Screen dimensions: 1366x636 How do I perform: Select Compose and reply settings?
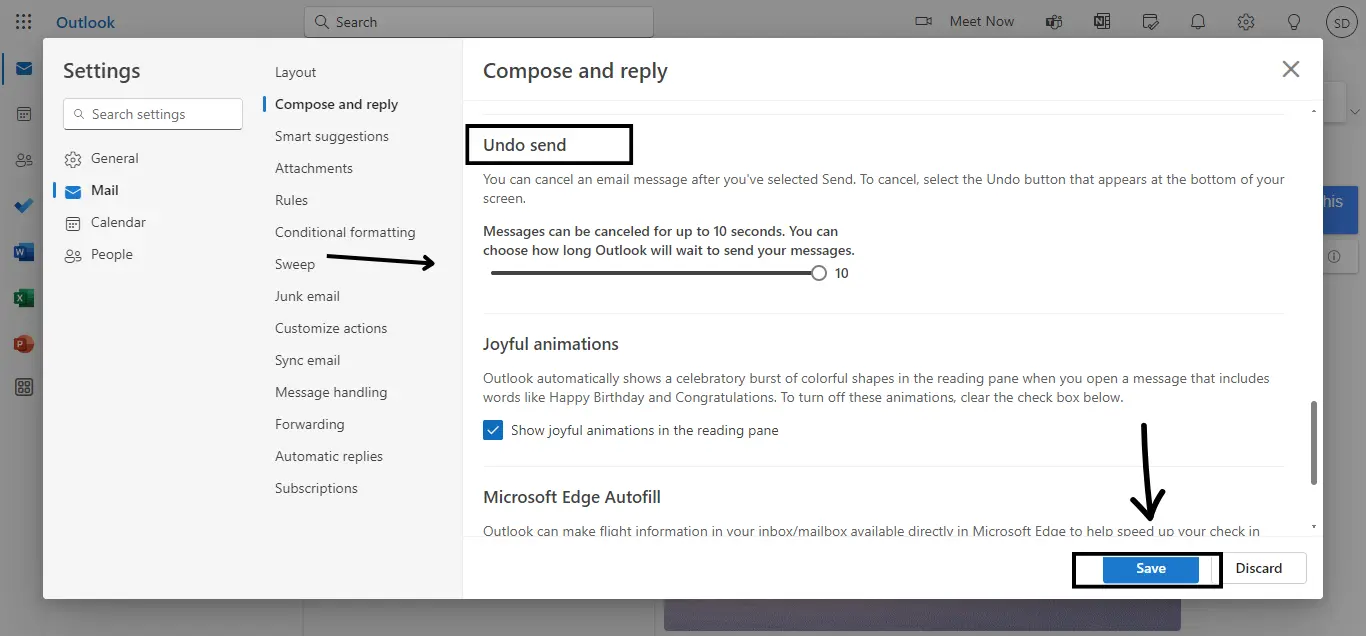point(336,104)
